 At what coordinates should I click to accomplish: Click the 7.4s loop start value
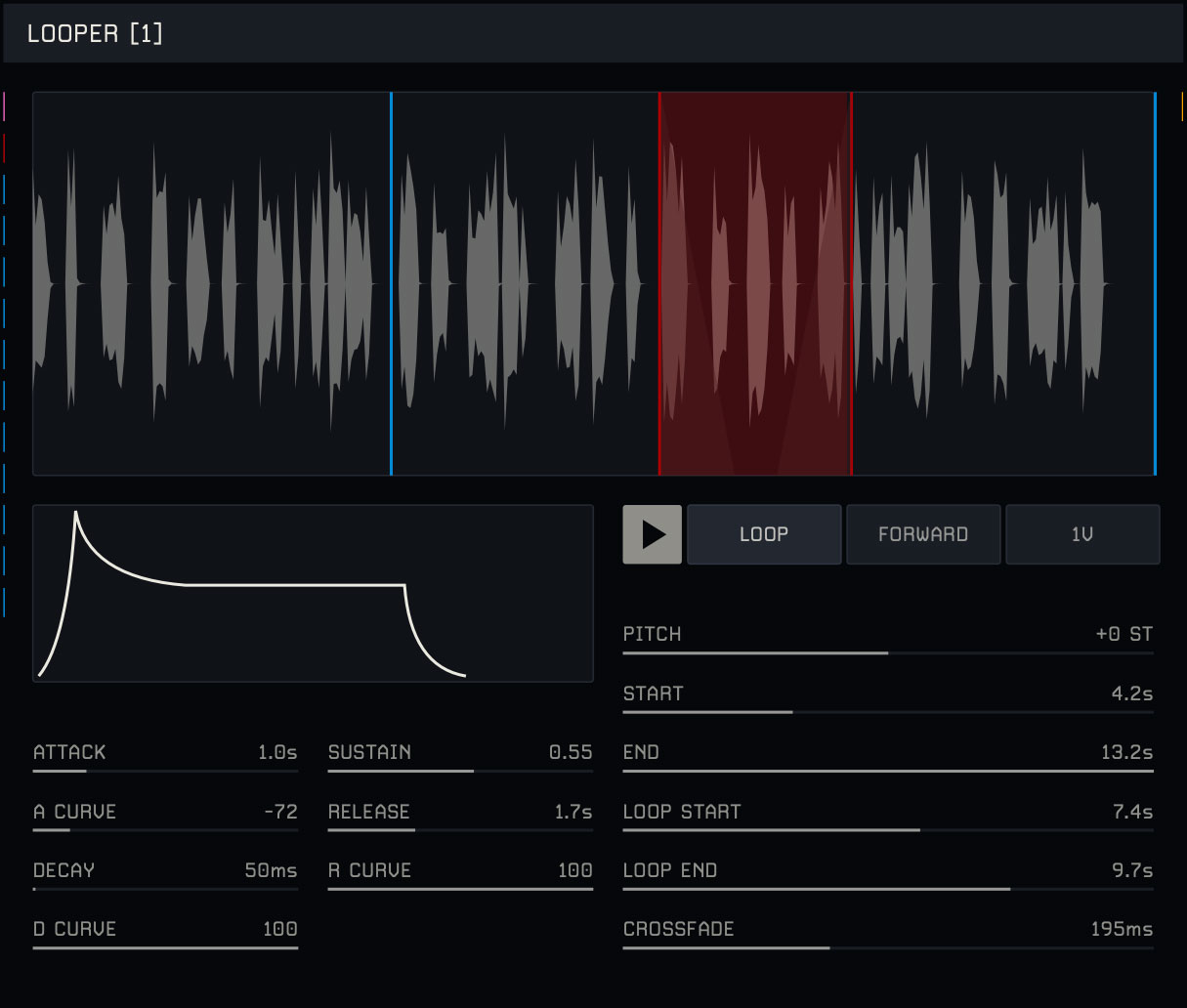pos(1132,812)
